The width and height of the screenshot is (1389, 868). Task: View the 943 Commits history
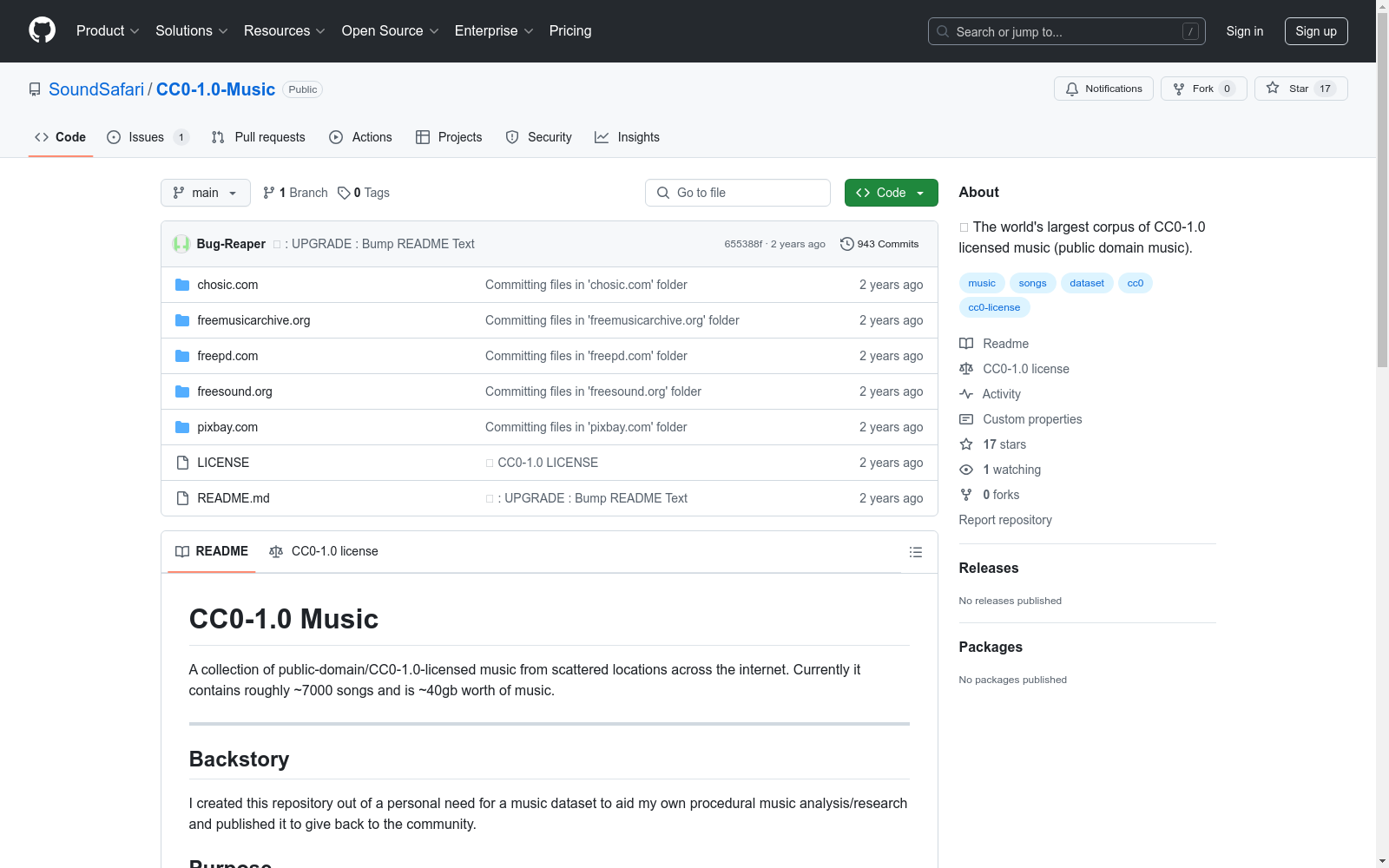(879, 244)
